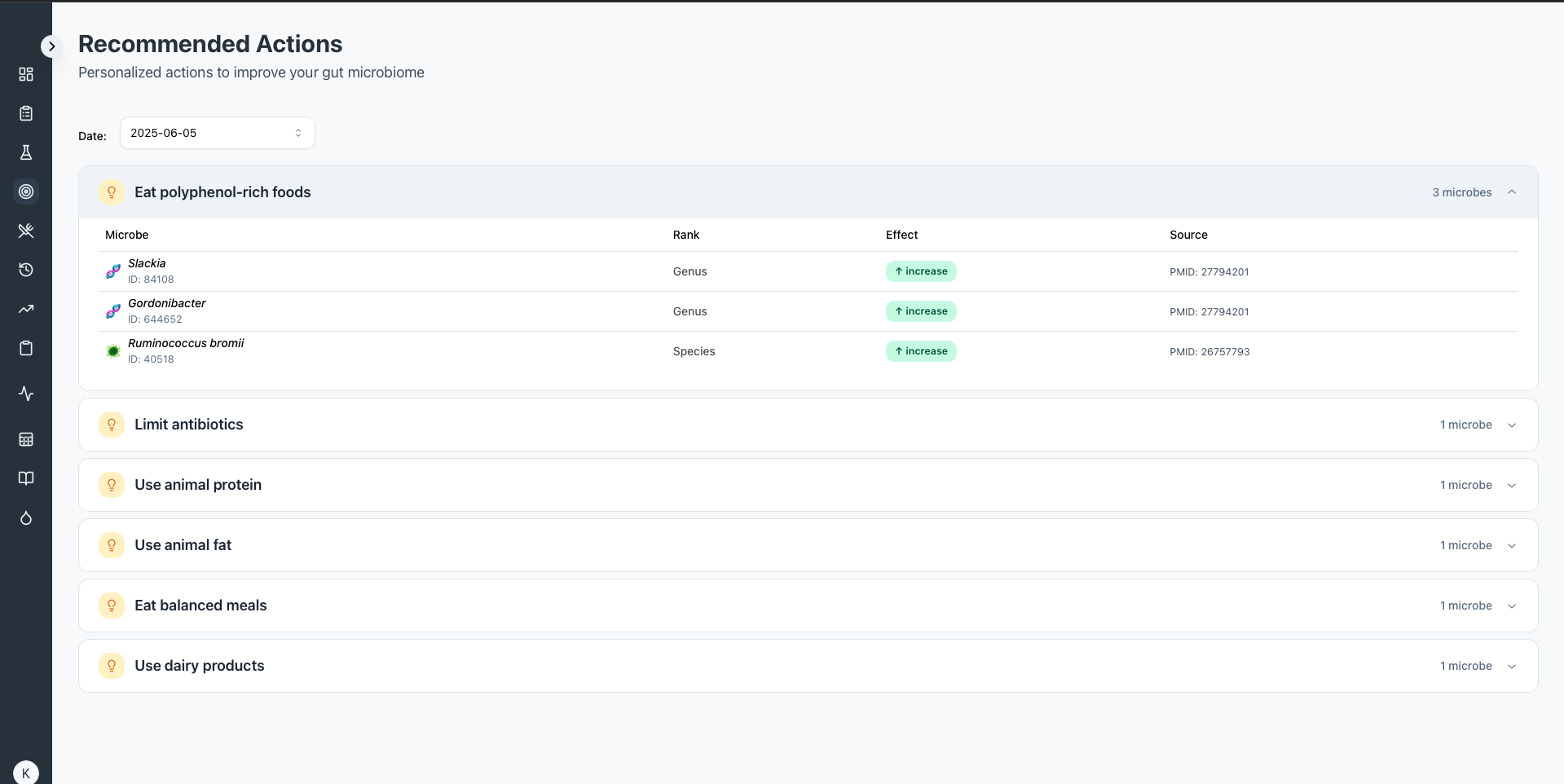Open history via the clock icon

26,270
